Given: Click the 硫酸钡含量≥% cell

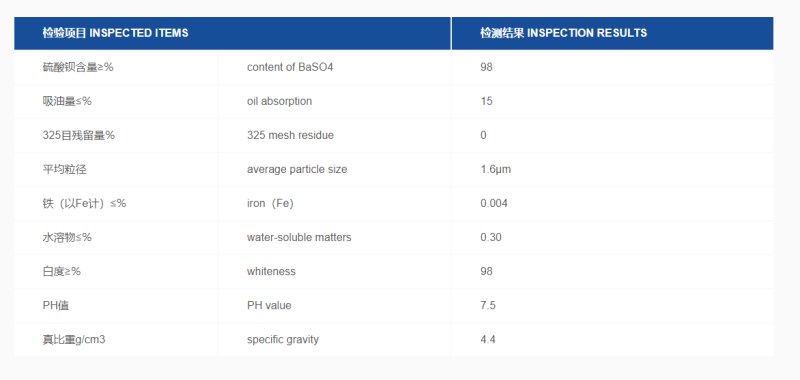Looking at the screenshot, I should (x=78, y=67).
